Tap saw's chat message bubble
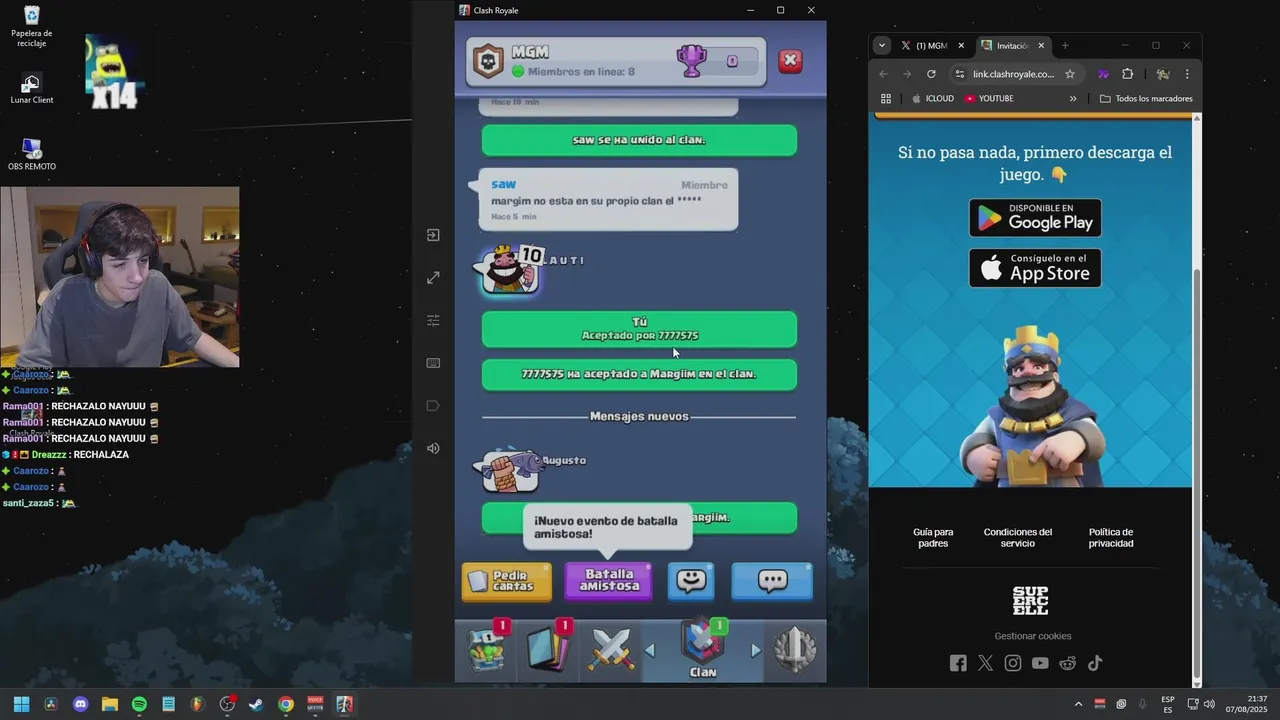Screen dimensions: 1280x720 click(x=608, y=200)
